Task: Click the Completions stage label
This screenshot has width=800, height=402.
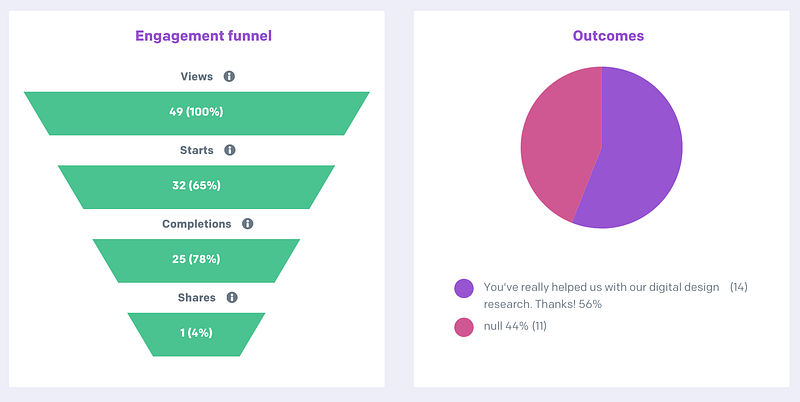Action: (x=196, y=224)
